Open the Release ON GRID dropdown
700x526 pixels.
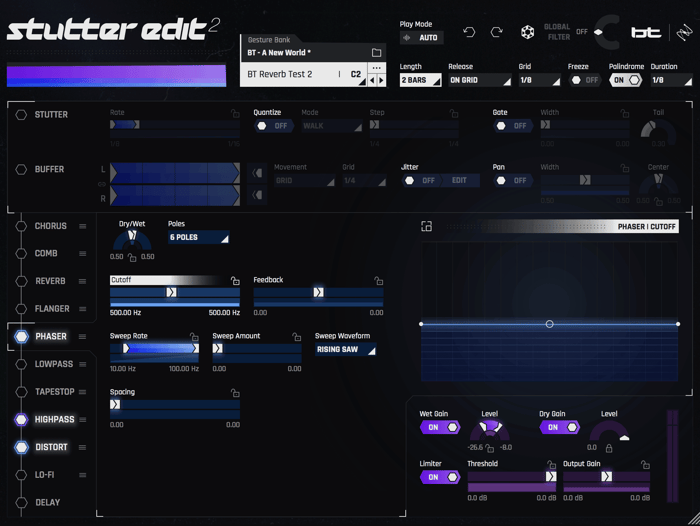click(x=480, y=80)
